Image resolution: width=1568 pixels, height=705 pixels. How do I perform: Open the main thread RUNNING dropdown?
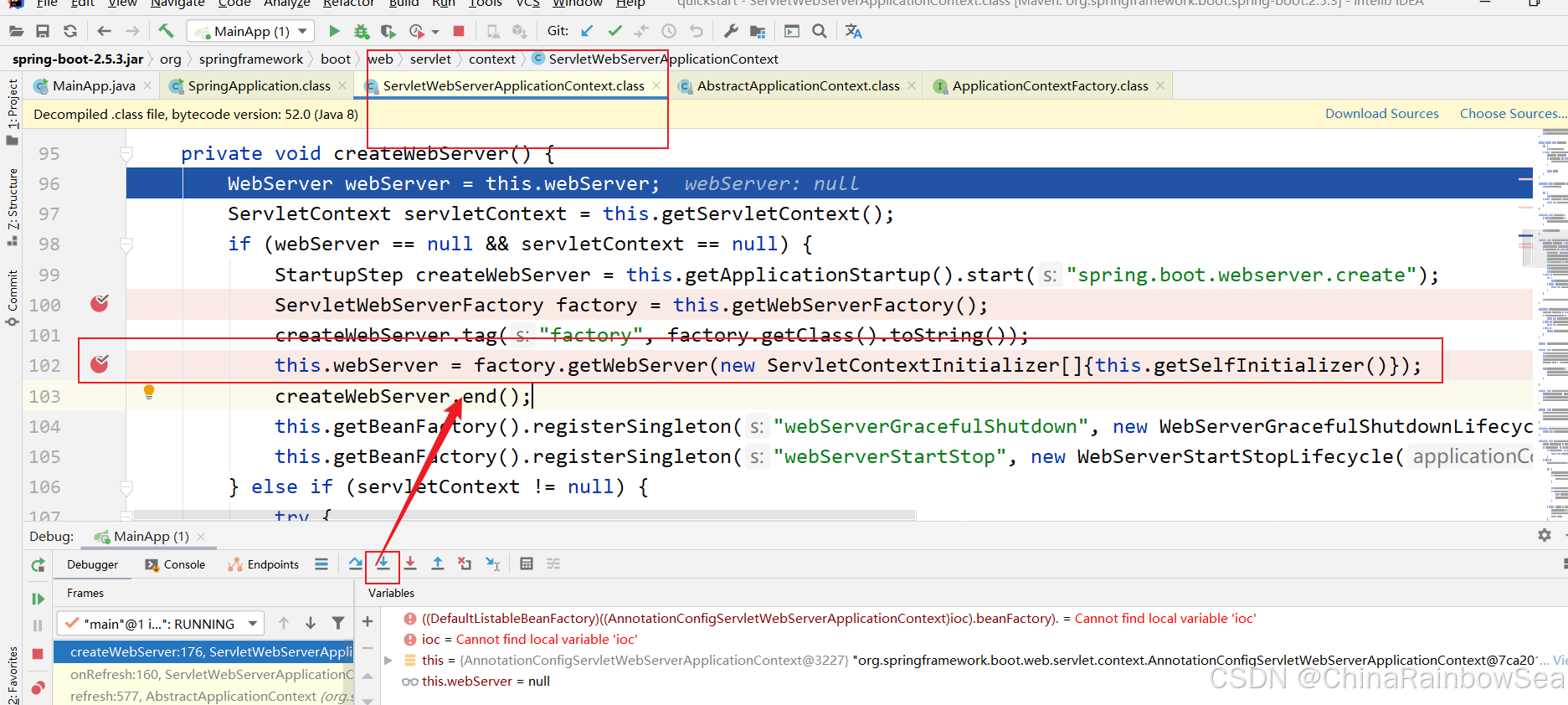[x=161, y=624]
